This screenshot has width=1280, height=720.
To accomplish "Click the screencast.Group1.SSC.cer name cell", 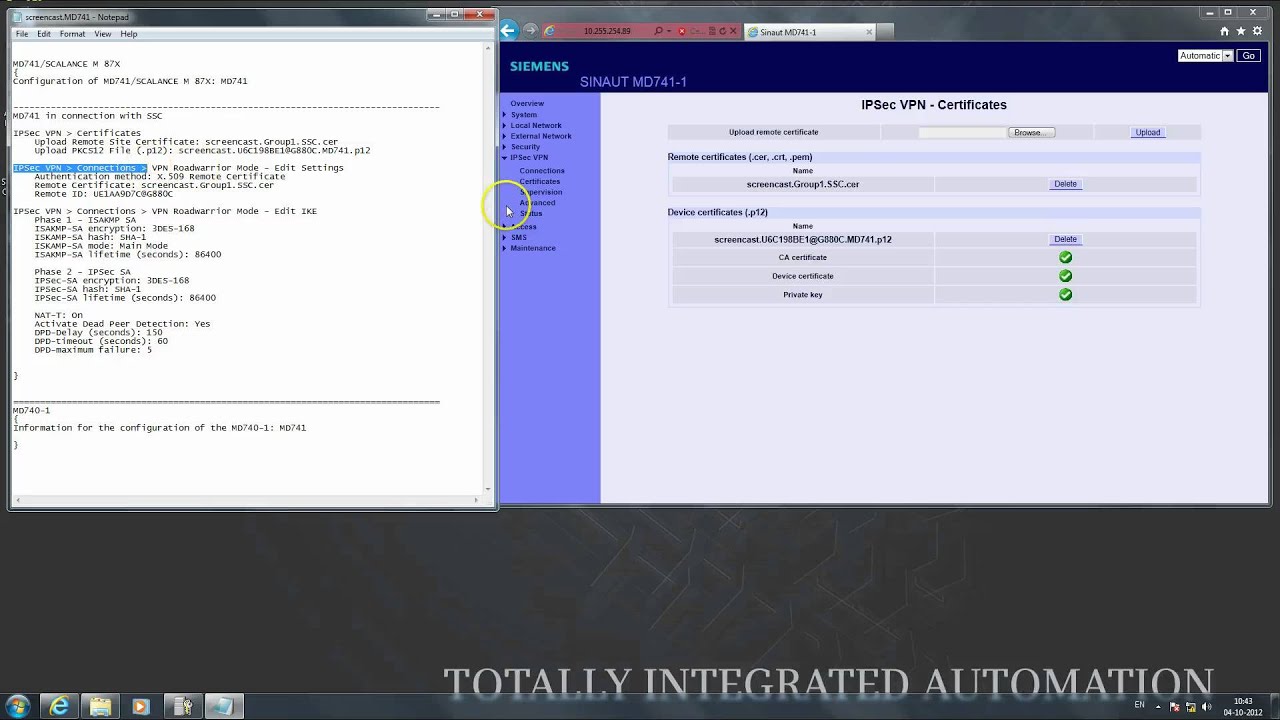I will point(803,184).
